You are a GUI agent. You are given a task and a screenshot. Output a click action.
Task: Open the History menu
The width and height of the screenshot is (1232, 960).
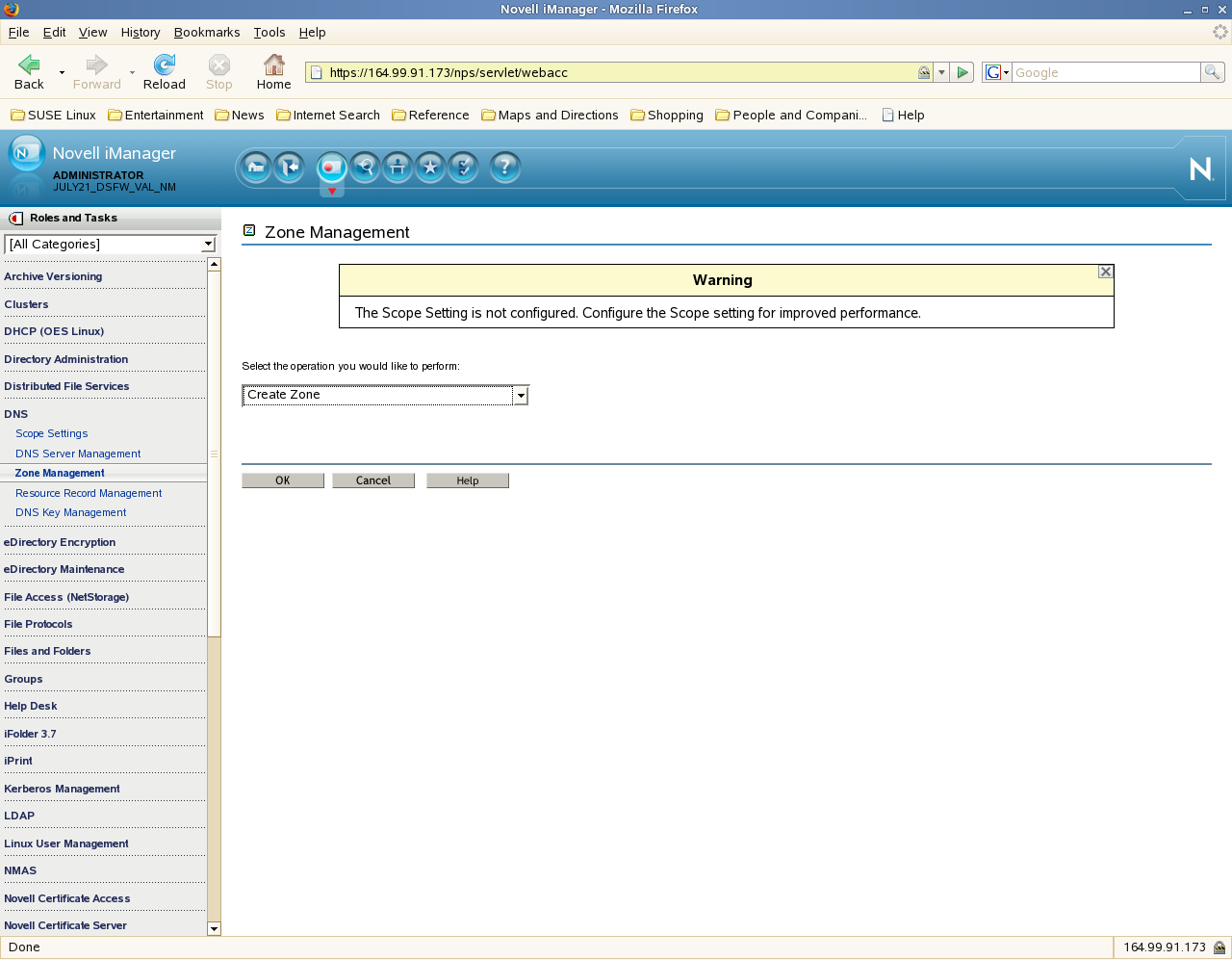[141, 32]
